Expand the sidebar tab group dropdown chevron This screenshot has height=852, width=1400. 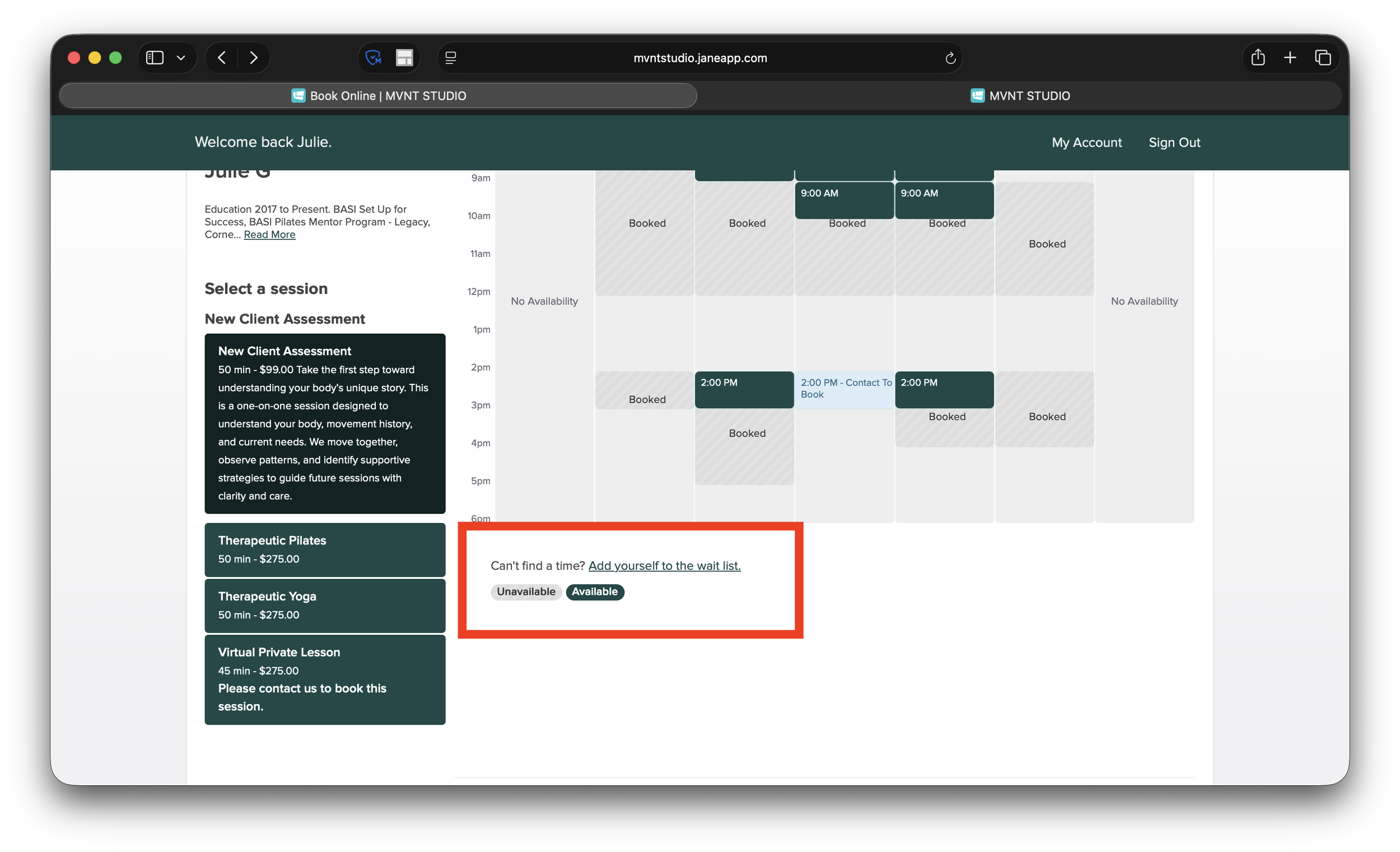pos(181,58)
